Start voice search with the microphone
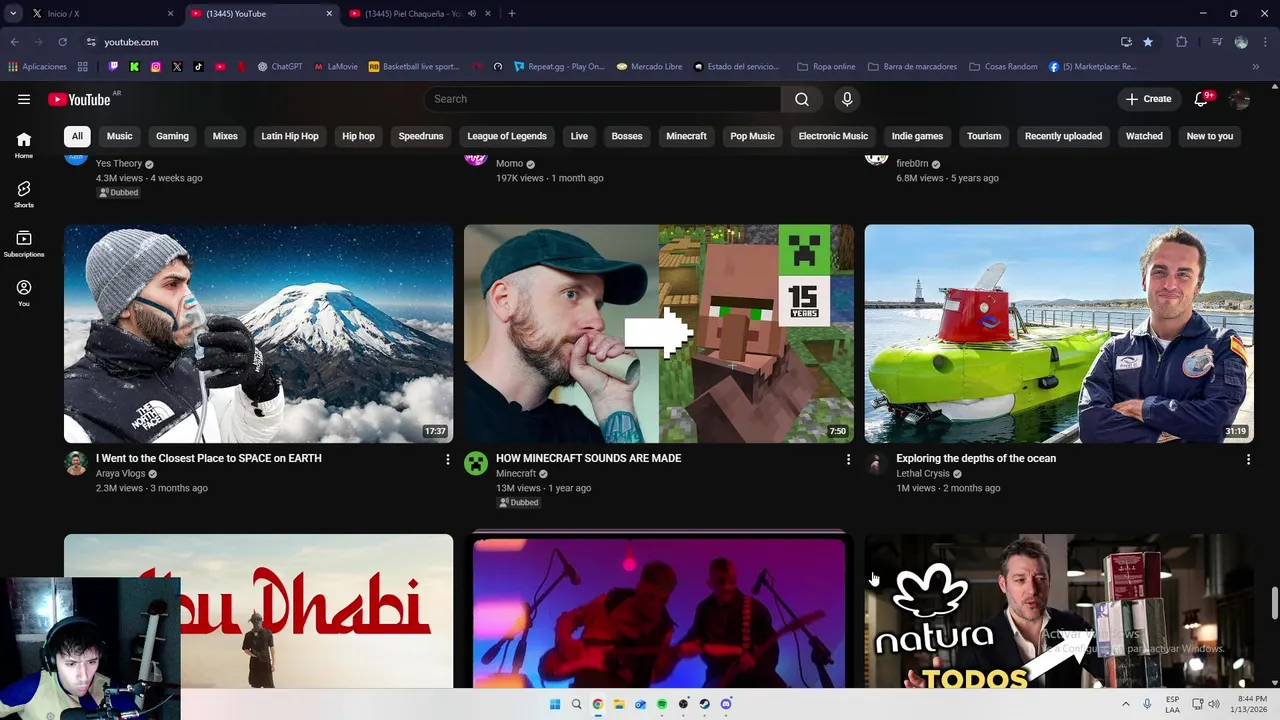Viewport: 1280px width, 720px height. point(847,99)
